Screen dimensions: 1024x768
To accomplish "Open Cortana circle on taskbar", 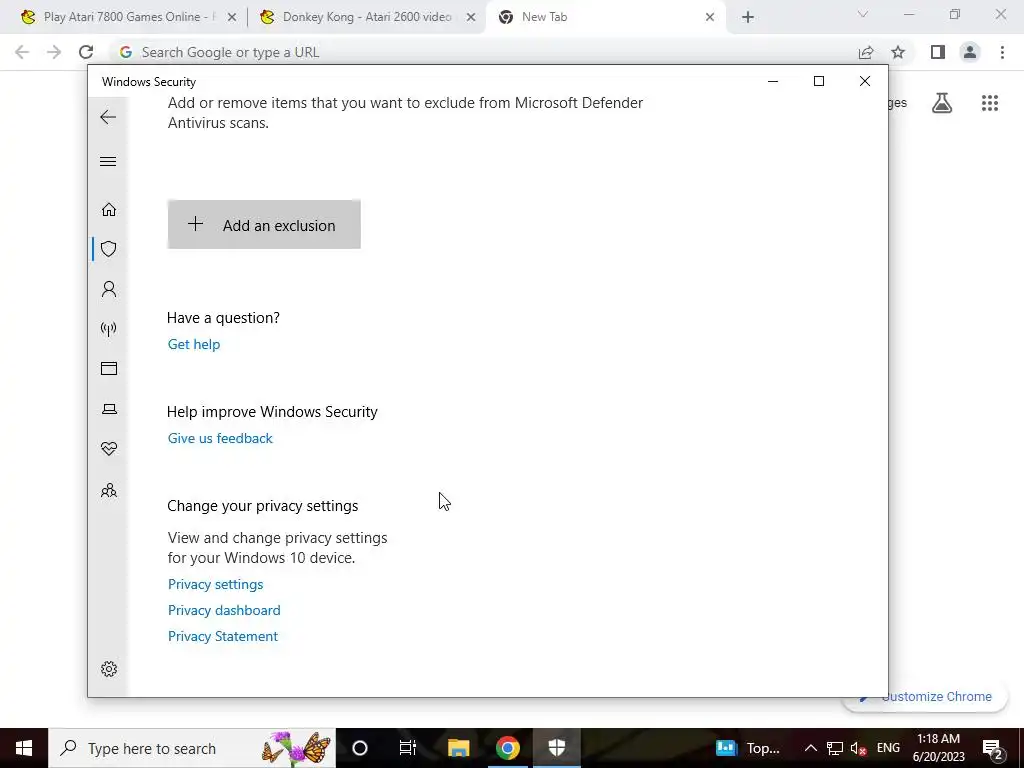I will tap(360, 748).
